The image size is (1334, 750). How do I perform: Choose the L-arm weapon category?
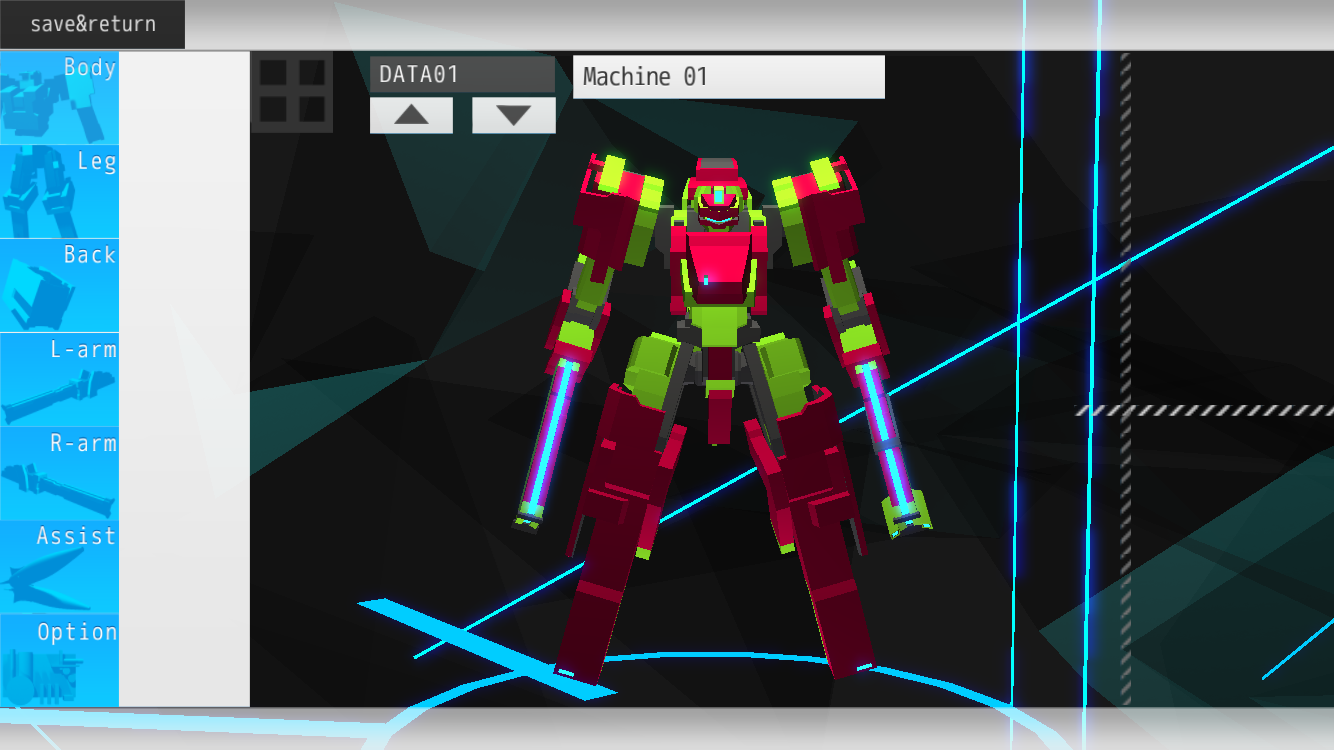[x=59, y=379]
